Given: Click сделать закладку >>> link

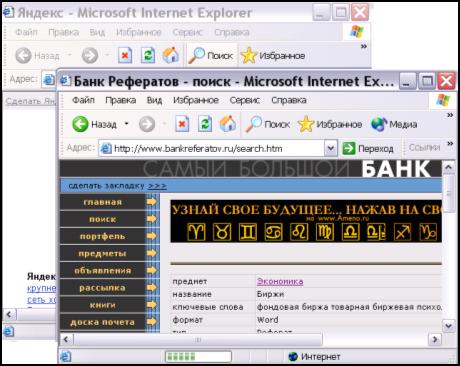Looking at the screenshot, I should point(117,186).
